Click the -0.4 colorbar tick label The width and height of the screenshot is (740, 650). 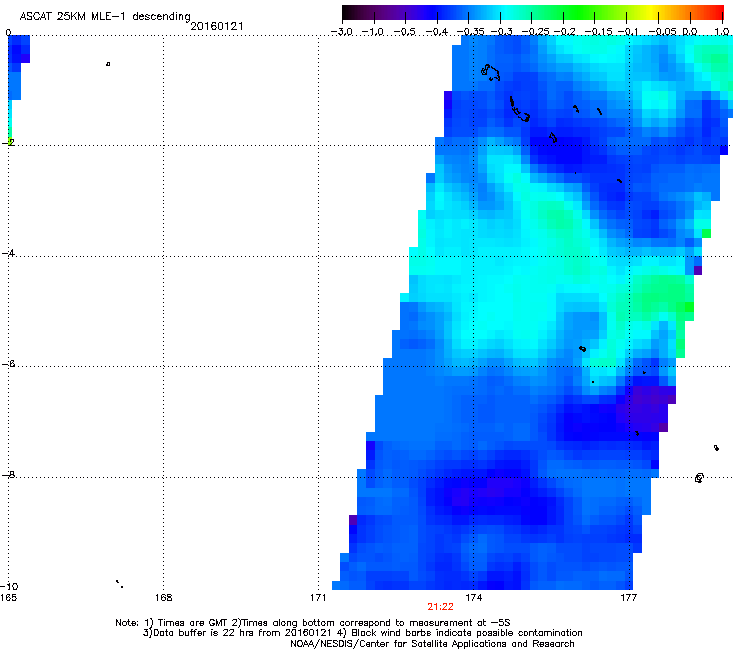pyautogui.click(x=436, y=32)
